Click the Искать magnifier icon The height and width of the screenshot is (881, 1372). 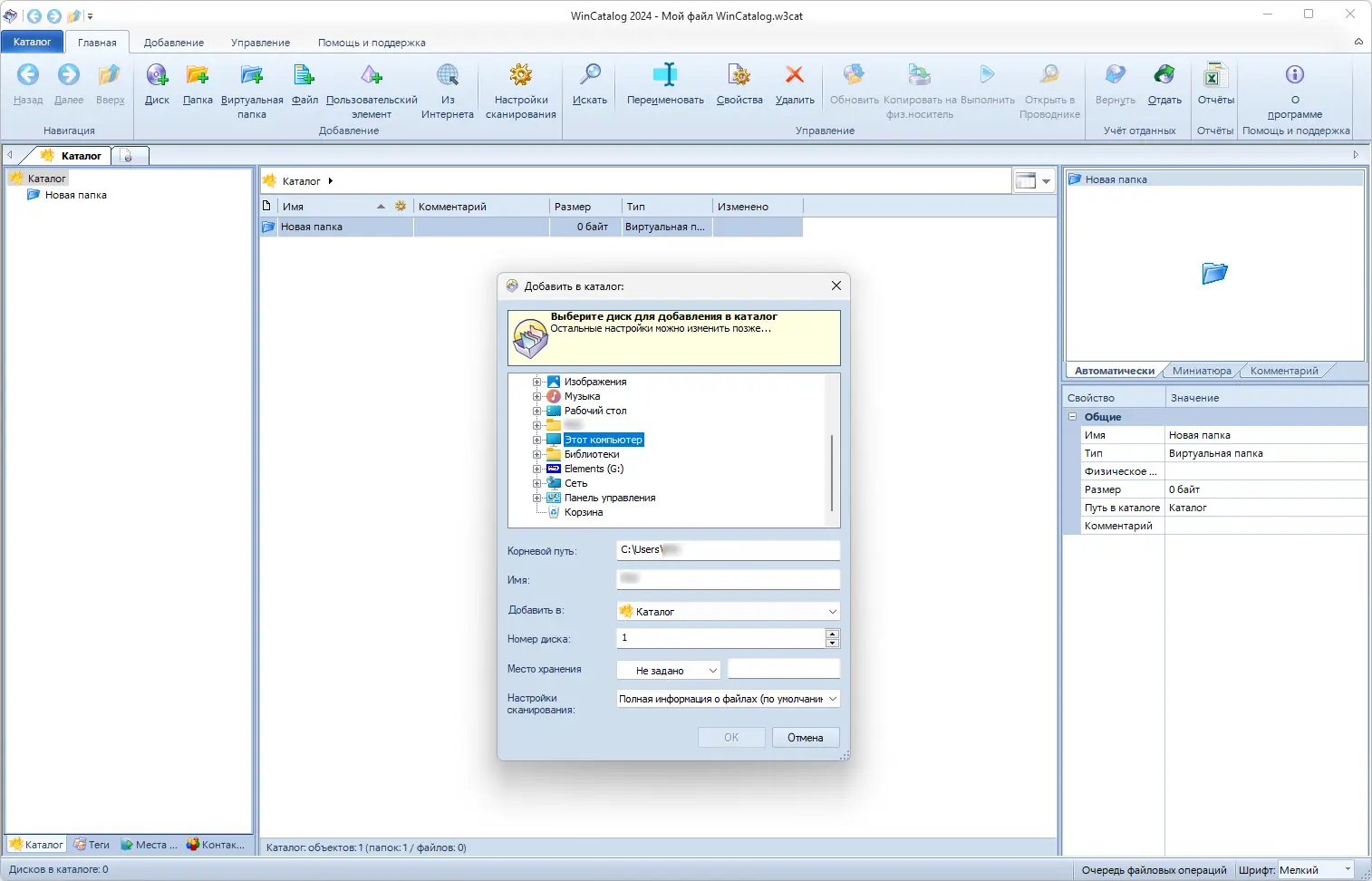point(590,74)
